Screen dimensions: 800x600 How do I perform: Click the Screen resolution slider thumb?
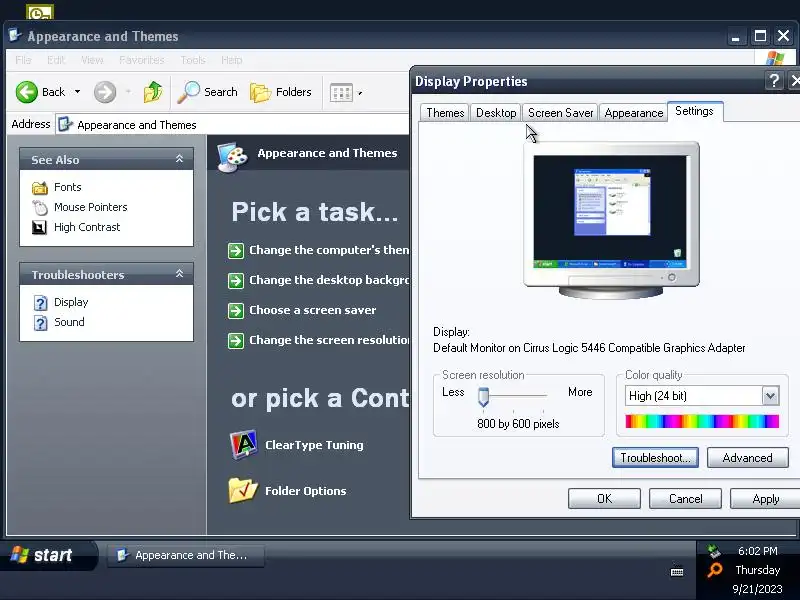[x=483, y=396]
